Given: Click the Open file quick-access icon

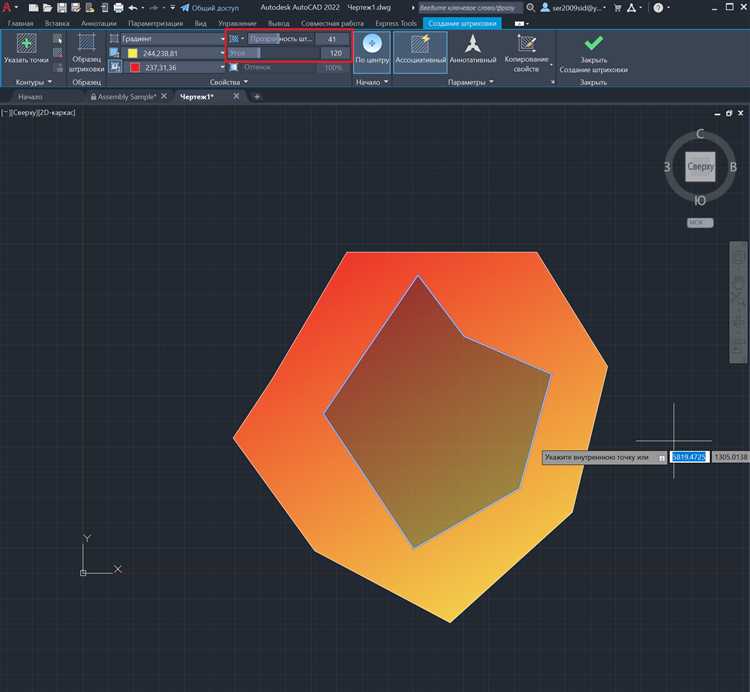Looking at the screenshot, I should (47, 8).
